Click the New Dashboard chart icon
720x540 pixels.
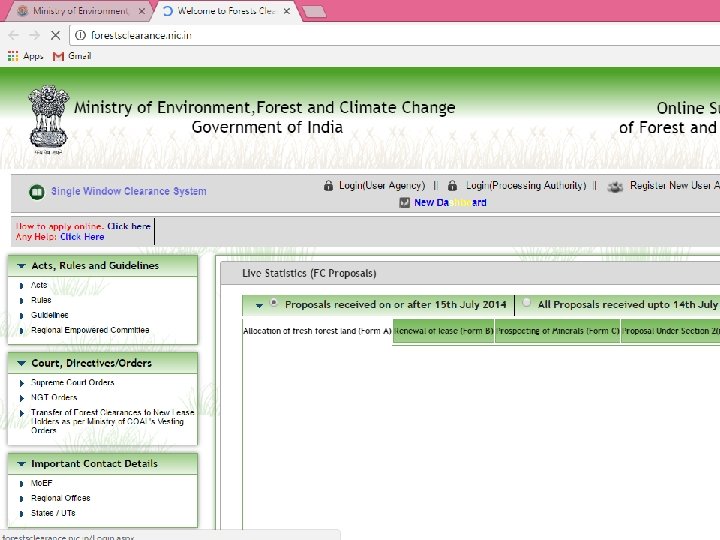point(404,202)
